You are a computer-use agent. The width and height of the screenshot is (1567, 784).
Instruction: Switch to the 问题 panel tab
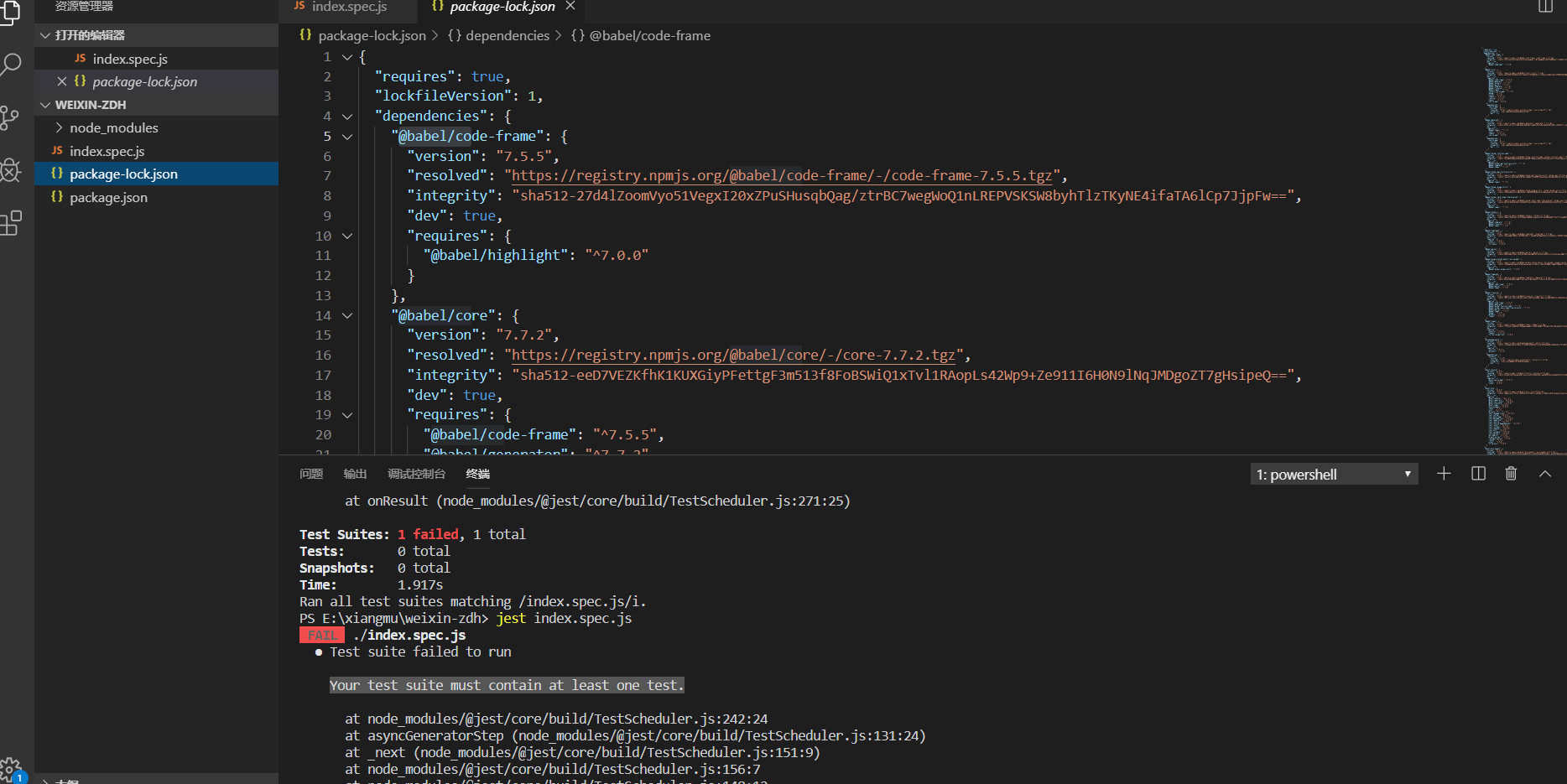[x=311, y=474]
